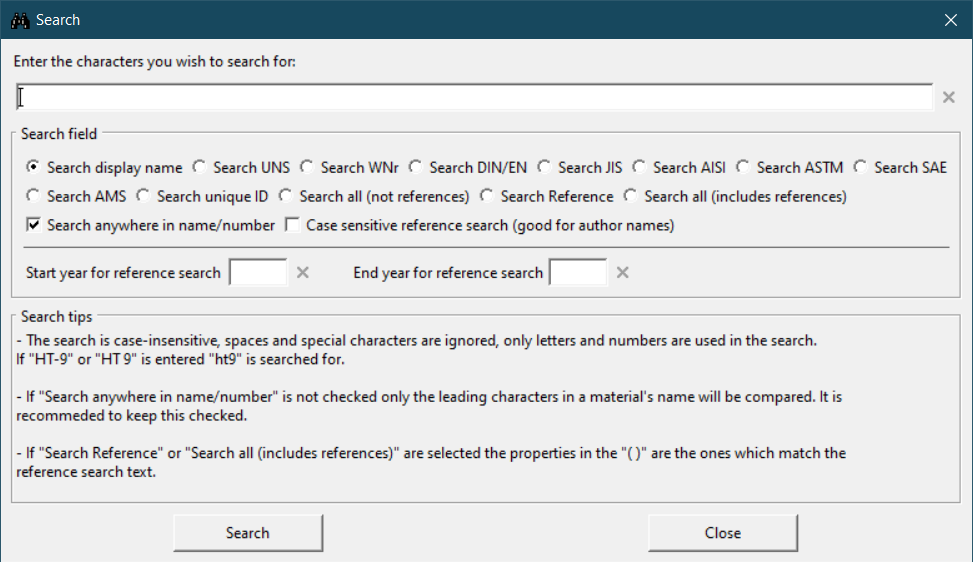Choose Search WNr radio button
The image size is (973, 562).
click(307, 168)
